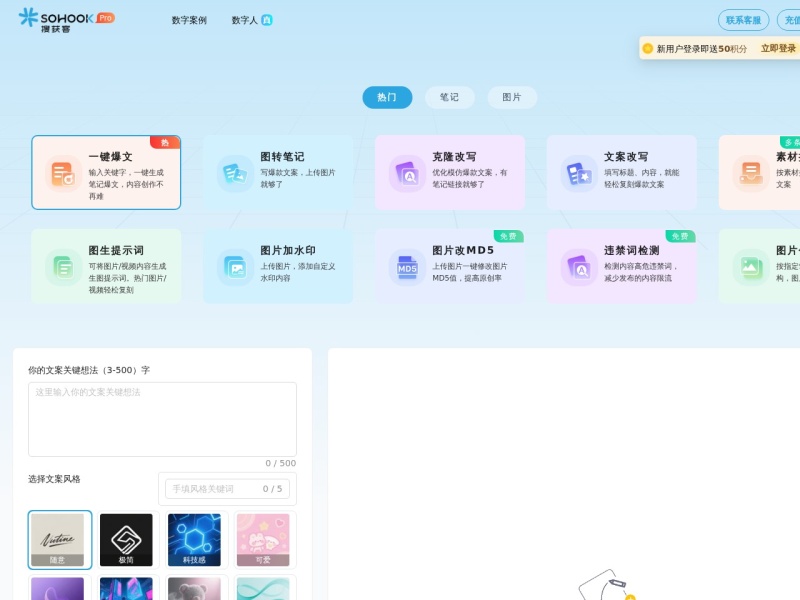Open the 图片加水印 watermark tool icon
This screenshot has width=800, height=600.
[235, 267]
